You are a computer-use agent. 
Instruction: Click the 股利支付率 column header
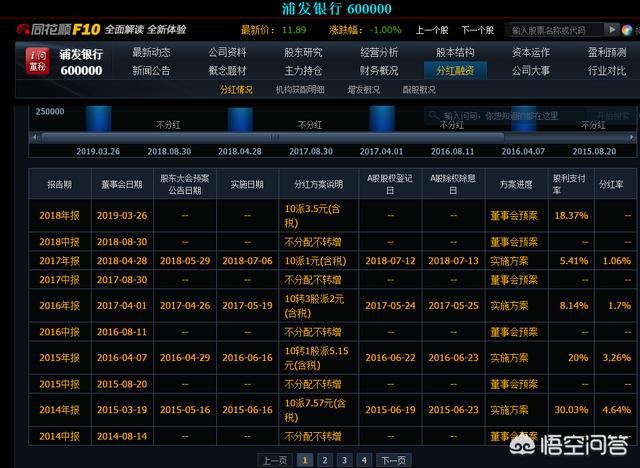click(x=569, y=184)
